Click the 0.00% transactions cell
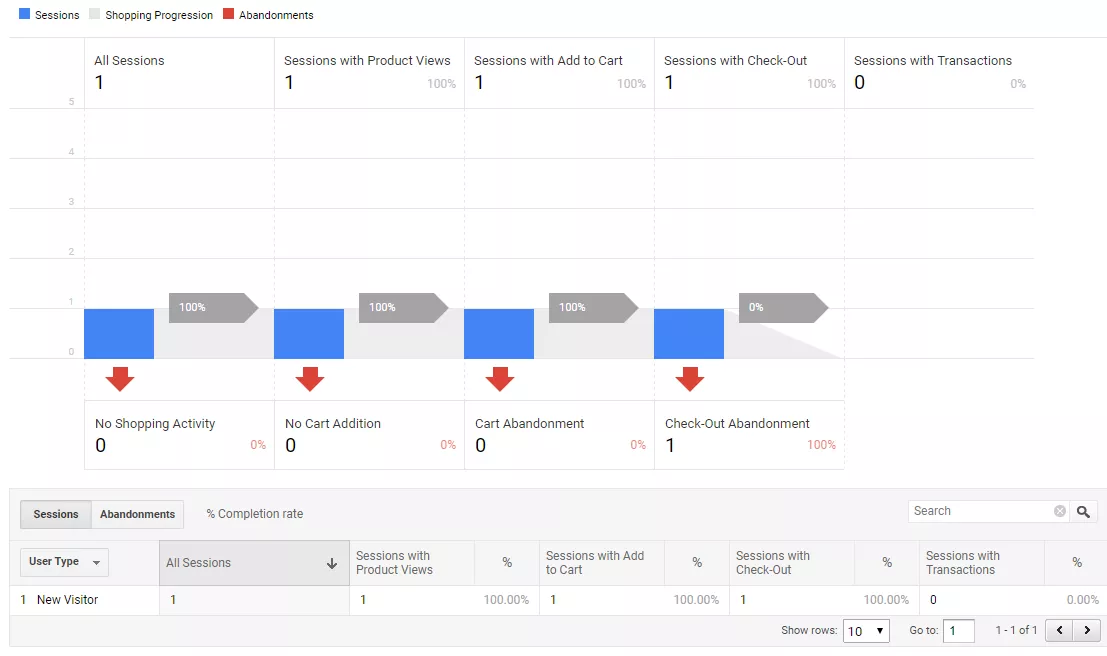The width and height of the screenshot is (1107, 656). pos(1082,600)
